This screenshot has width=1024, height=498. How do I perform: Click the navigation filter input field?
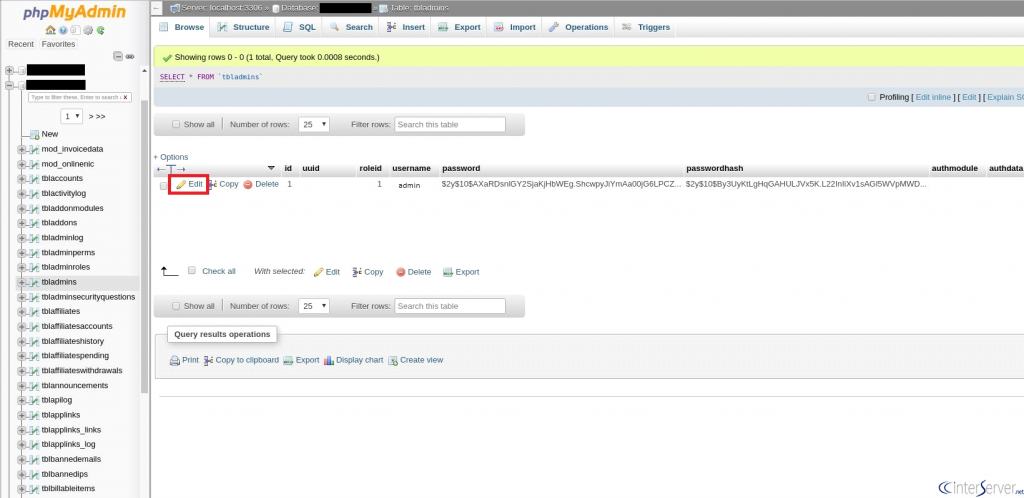[80, 97]
